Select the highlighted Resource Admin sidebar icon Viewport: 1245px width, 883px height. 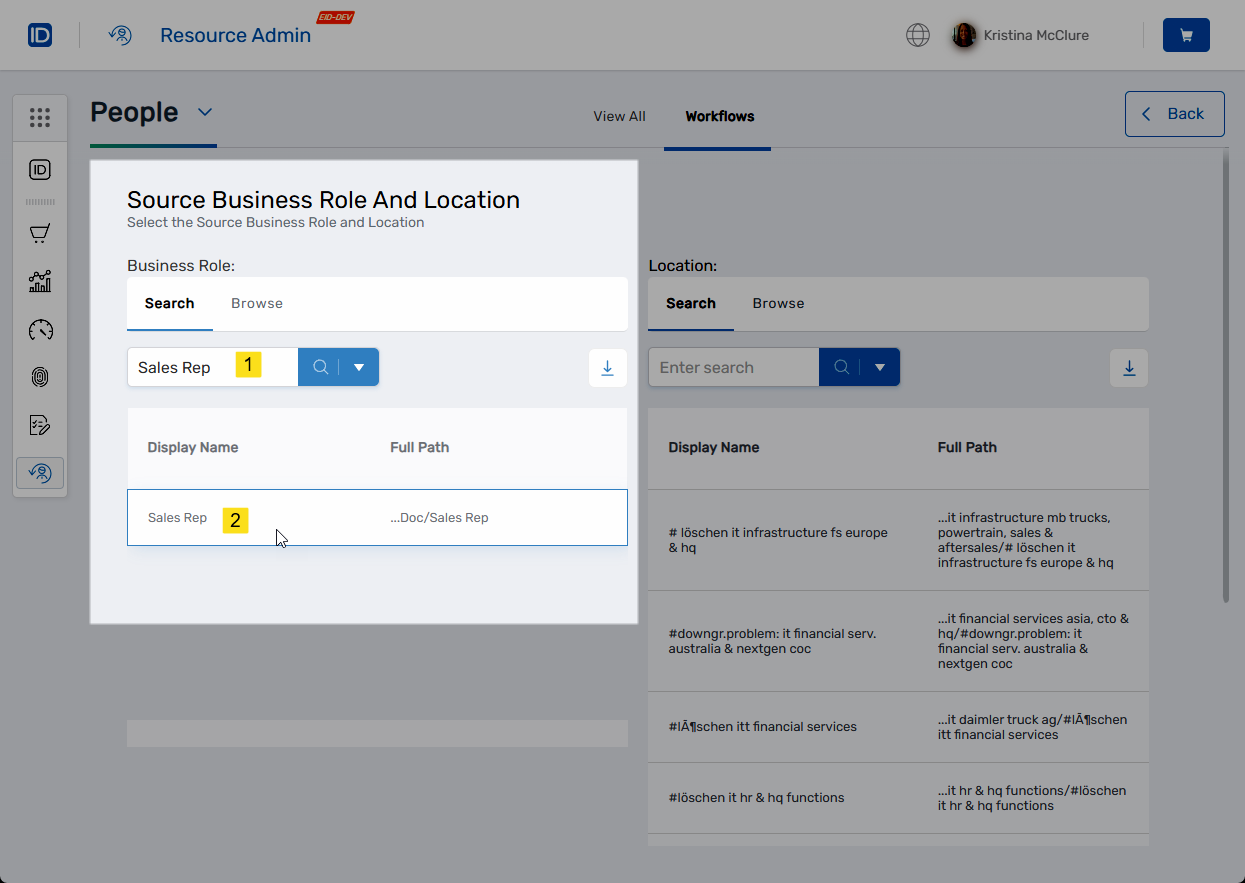pos(40,473)
